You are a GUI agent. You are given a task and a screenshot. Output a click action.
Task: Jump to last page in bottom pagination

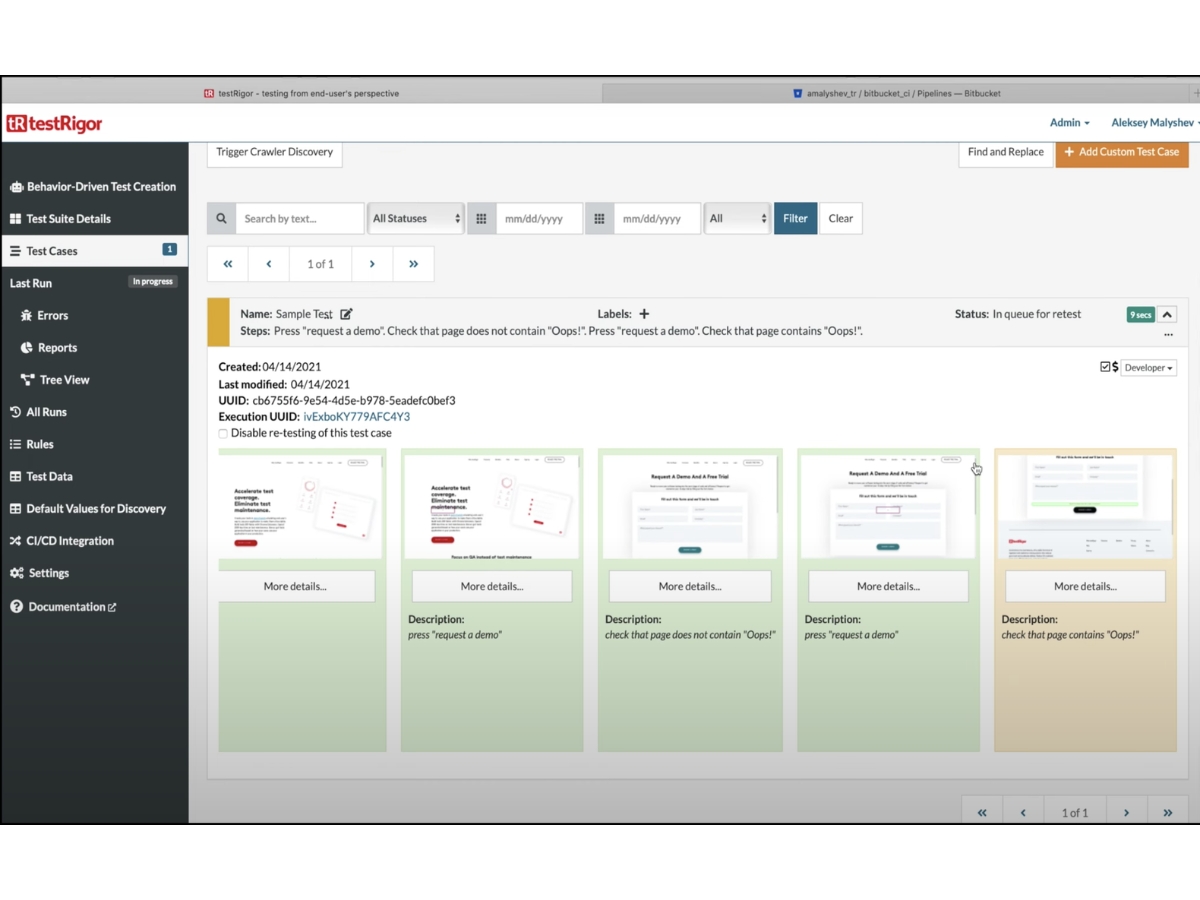click(x=1168, y=813)
